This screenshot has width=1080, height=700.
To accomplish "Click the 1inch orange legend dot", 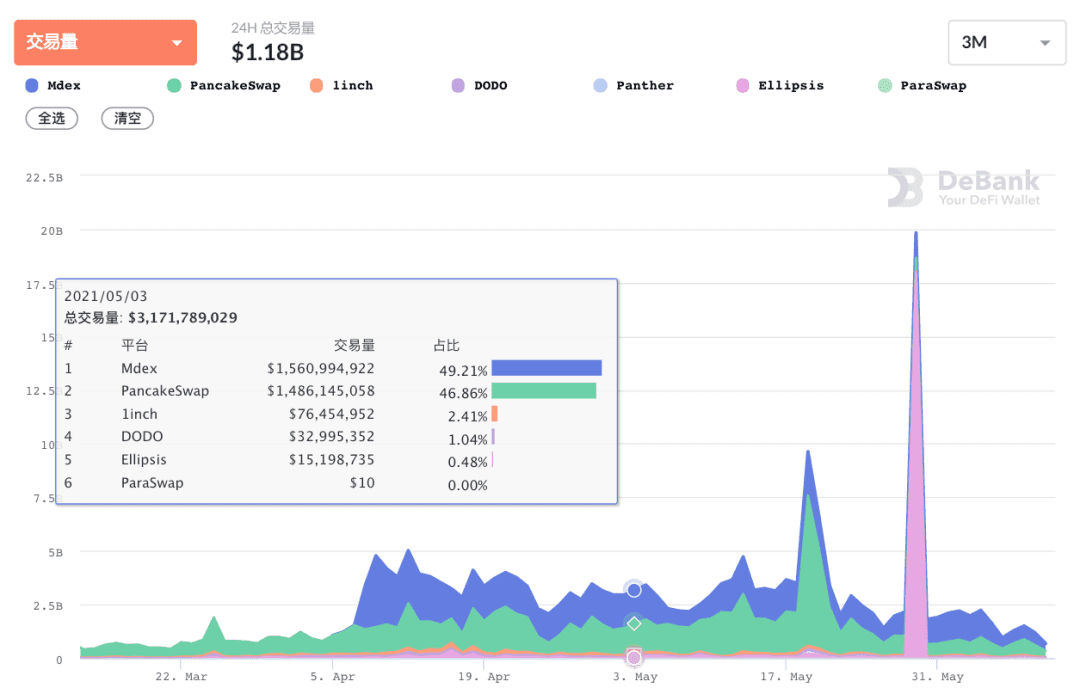I will pos(316,85).
